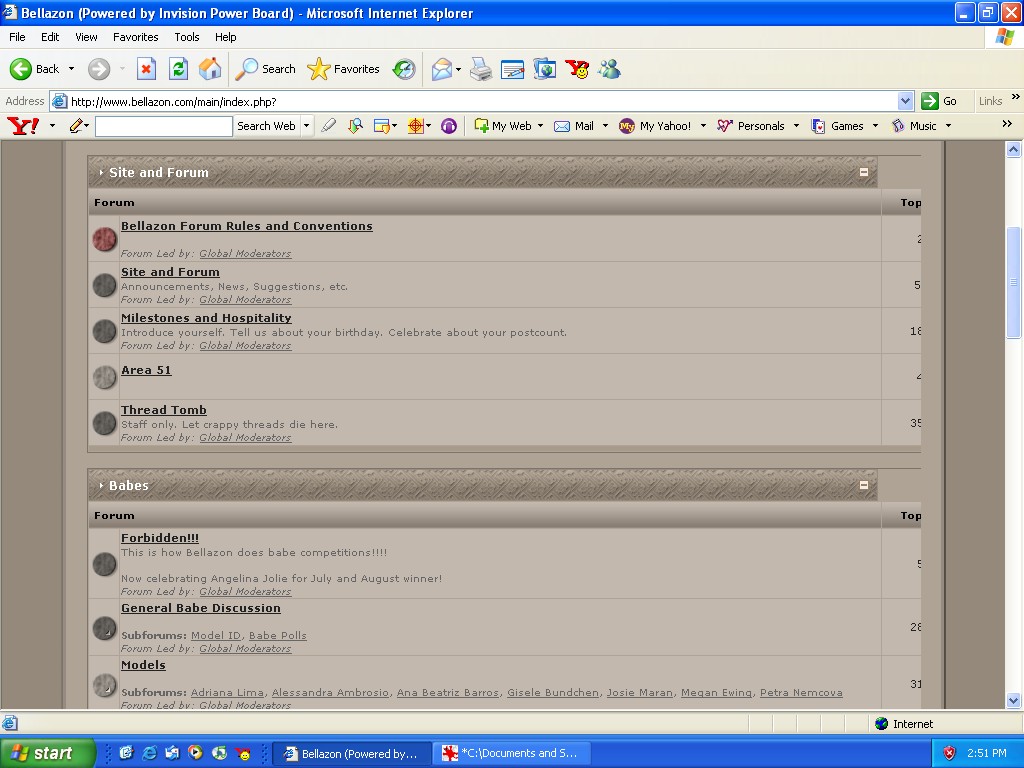The image size is (1024, 768).
Task: Click the Print icon in toolbar
Action: 481,69
